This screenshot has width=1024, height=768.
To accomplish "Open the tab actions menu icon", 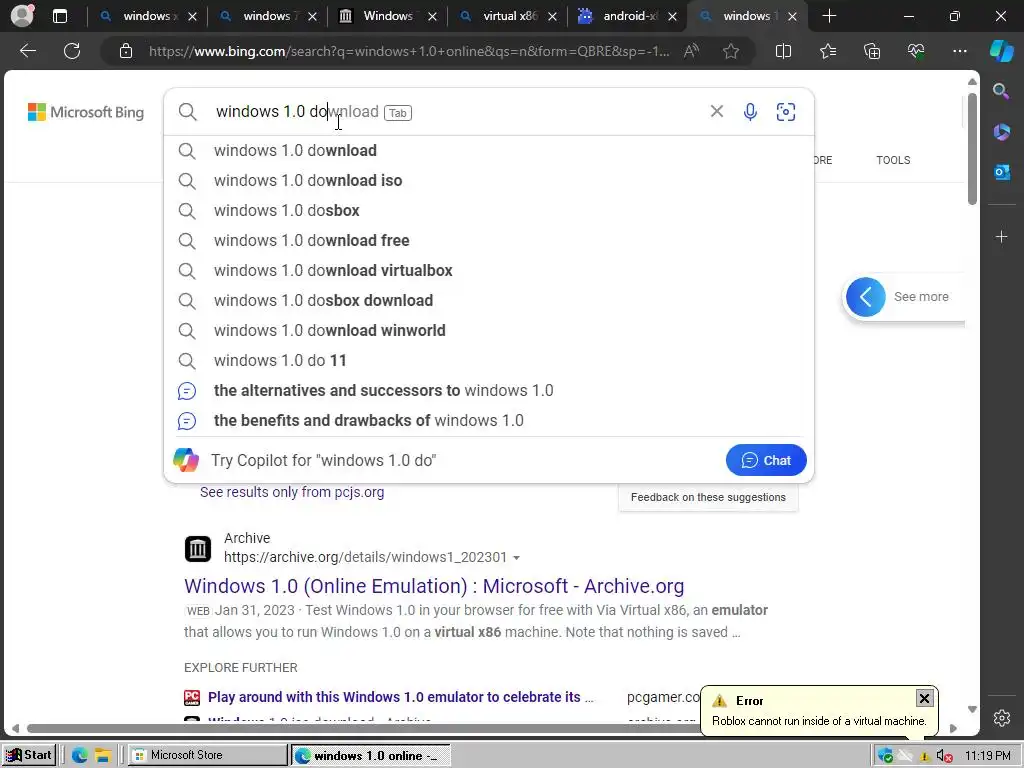I will point(59,16).
